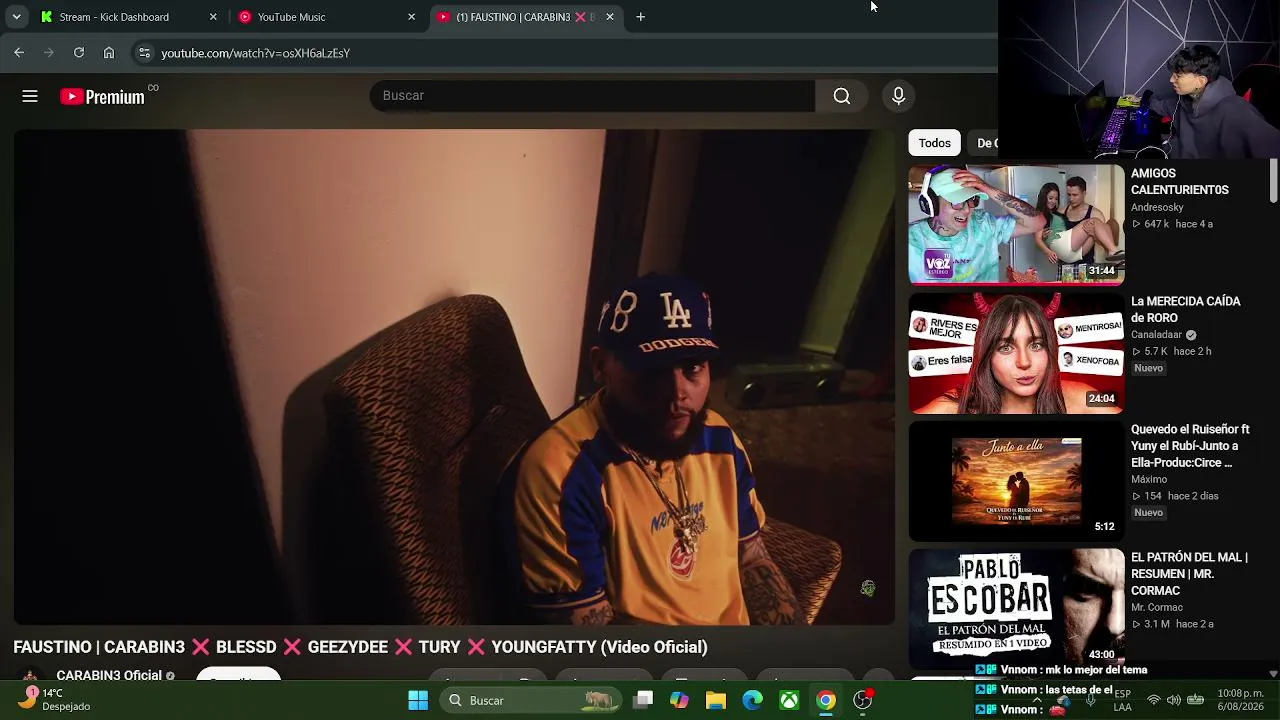
Task: Open a new browser tab
Action: [641, 17]
